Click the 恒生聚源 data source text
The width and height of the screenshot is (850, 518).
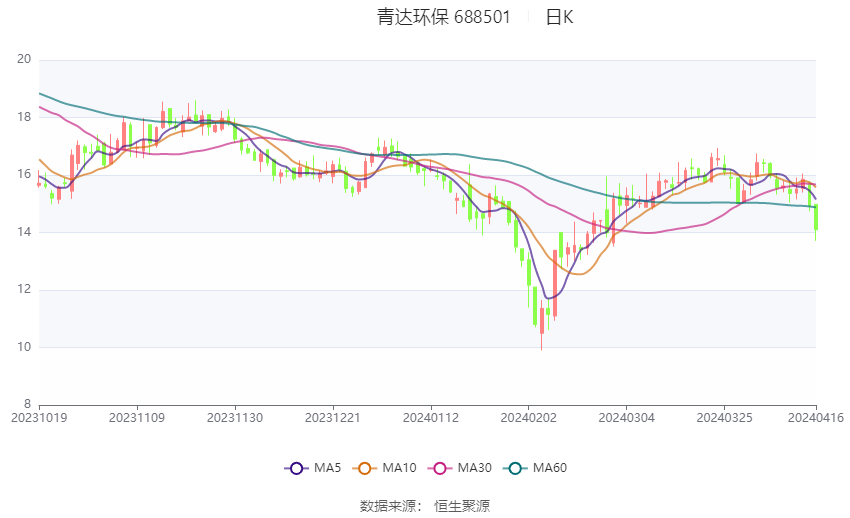point(462,506)
